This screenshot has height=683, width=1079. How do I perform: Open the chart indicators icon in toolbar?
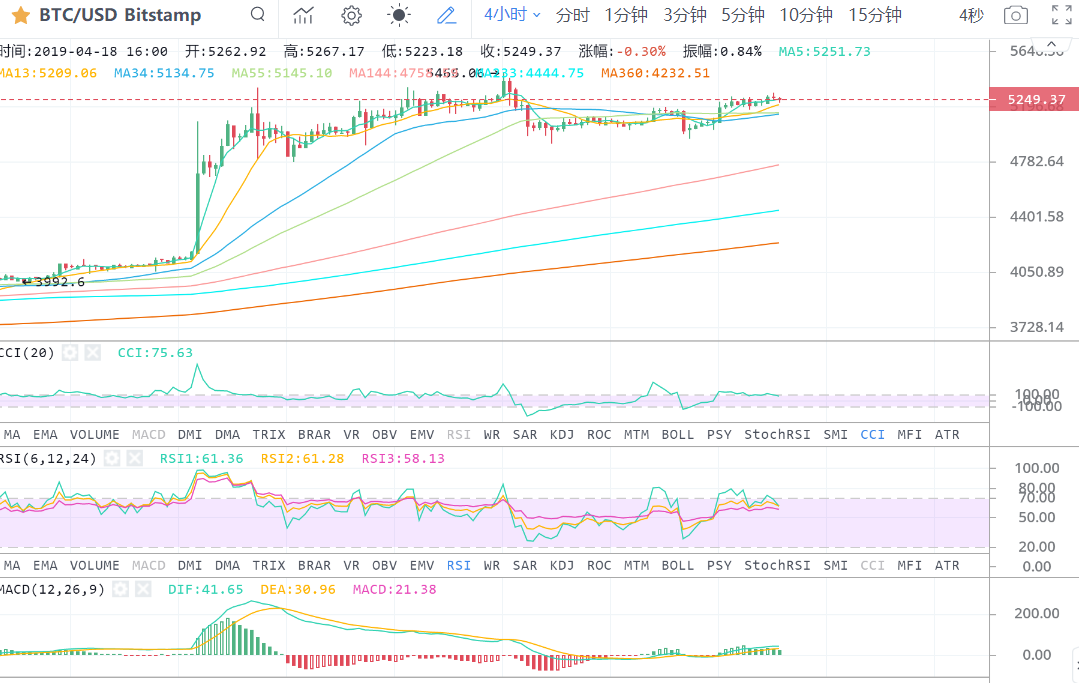pos(303,15)
